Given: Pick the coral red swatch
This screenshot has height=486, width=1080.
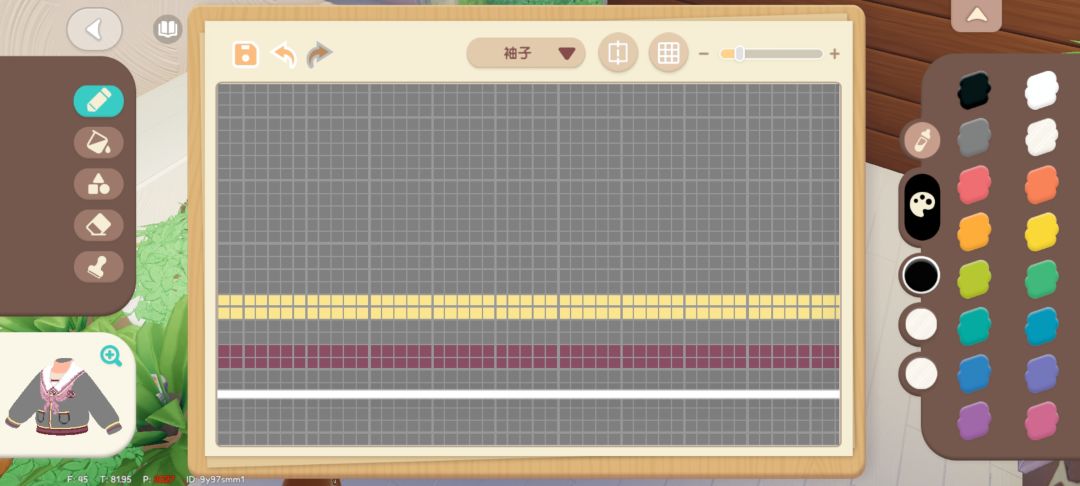Looking at the screenshot, I should click(x=974, y=184).
